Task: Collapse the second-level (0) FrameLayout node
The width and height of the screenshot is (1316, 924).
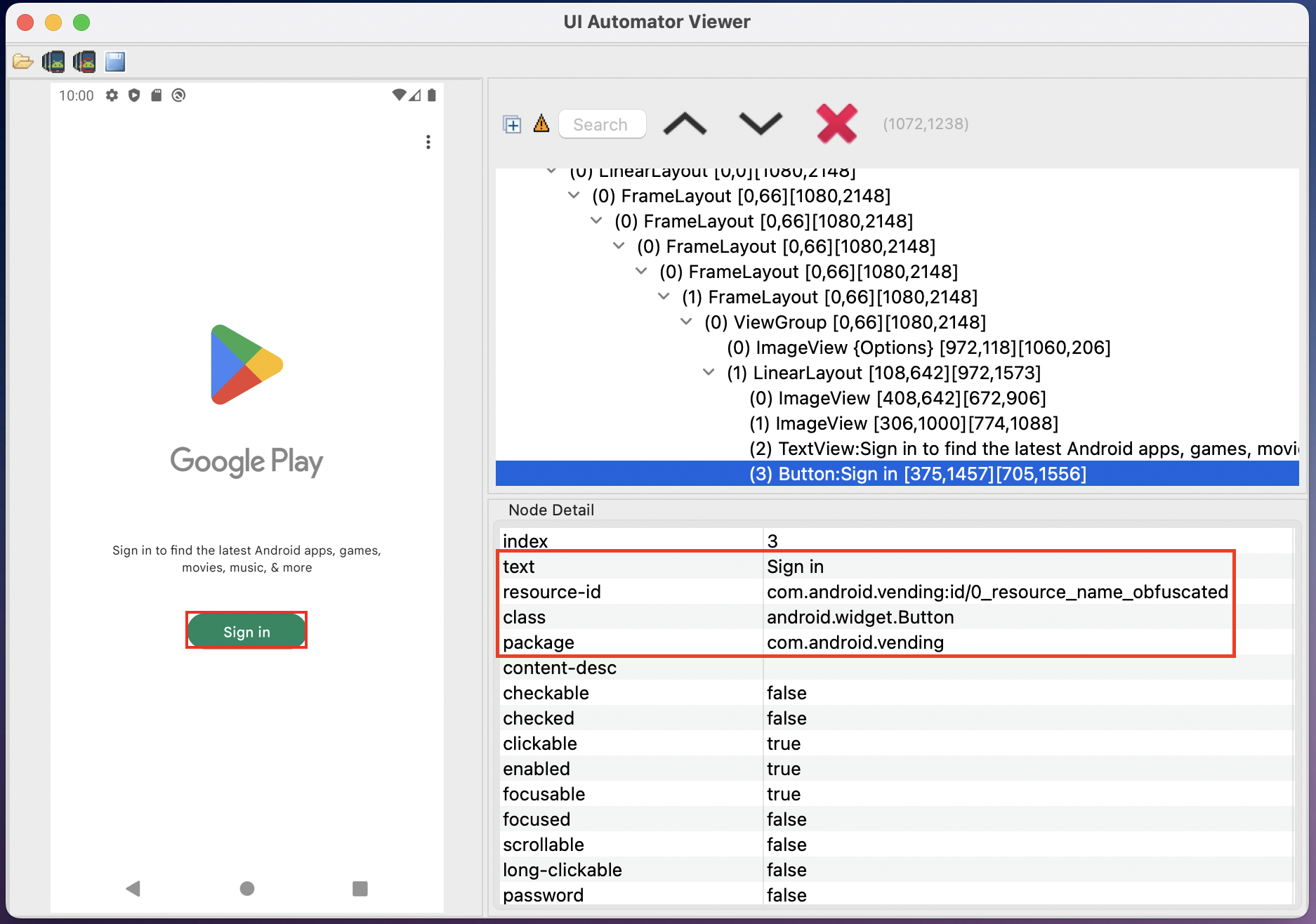Action: [x=596, y=220]
